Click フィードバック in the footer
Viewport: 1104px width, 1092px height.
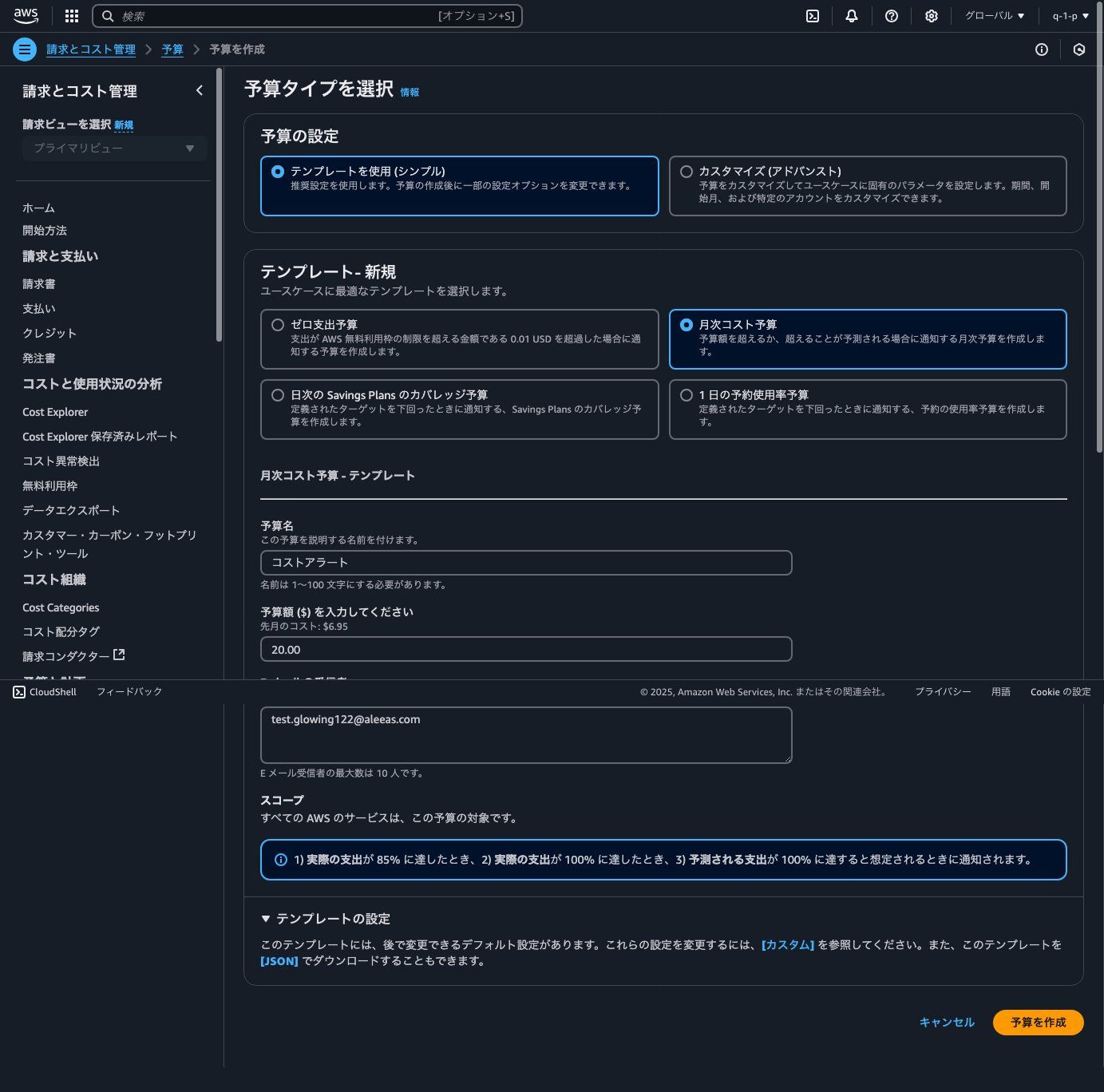(x=129, y=692)
